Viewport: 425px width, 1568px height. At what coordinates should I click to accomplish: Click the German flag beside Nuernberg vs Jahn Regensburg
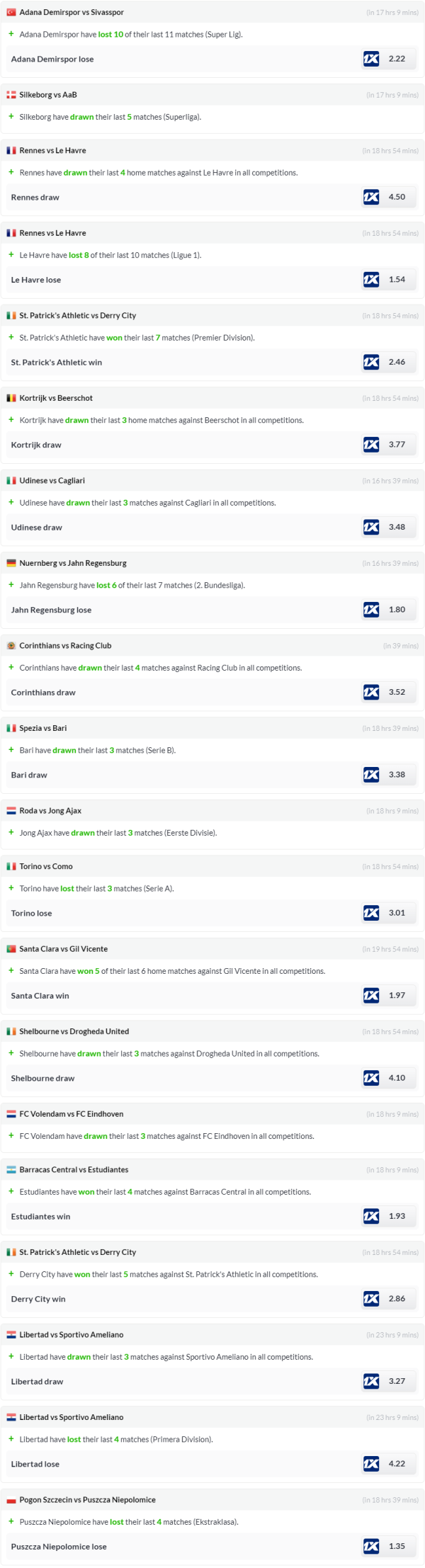11,563
